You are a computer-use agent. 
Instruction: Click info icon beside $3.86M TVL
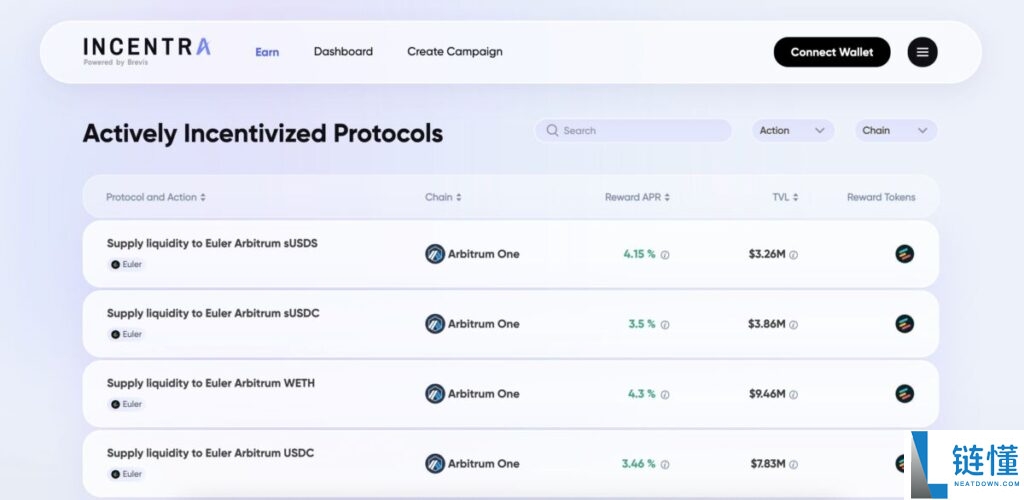793,325
